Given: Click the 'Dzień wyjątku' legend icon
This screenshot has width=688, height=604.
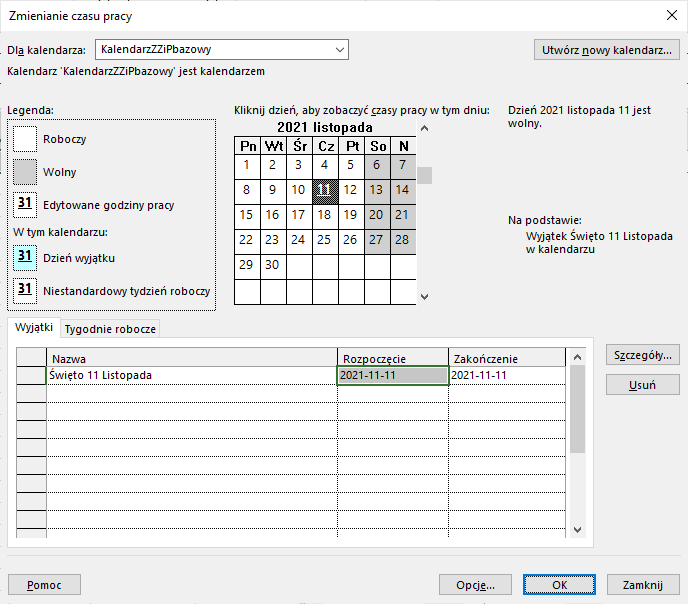Looking at the screenshot, I should (x=25, y=257).
